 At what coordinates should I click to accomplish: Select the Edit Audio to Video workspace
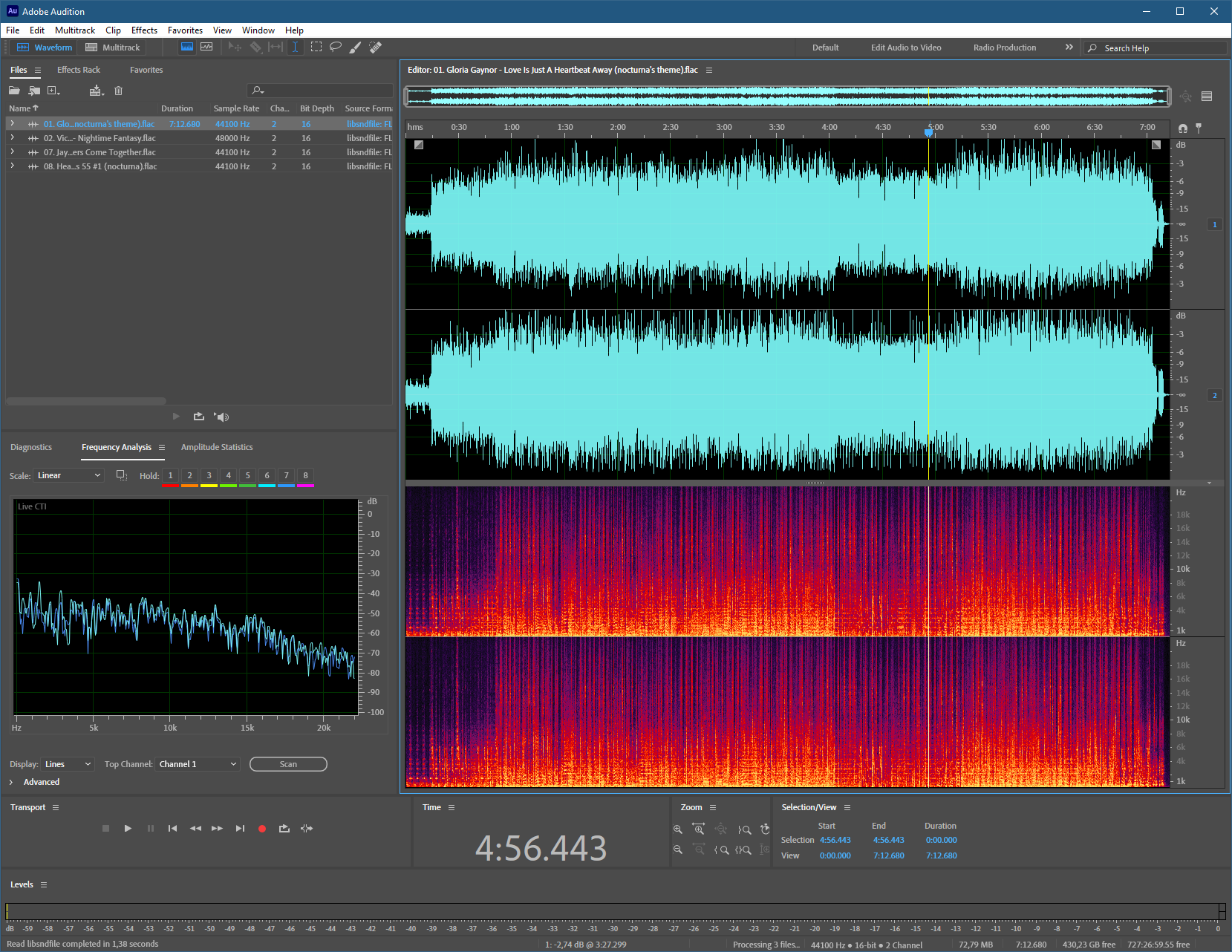(x=906, y=48)
